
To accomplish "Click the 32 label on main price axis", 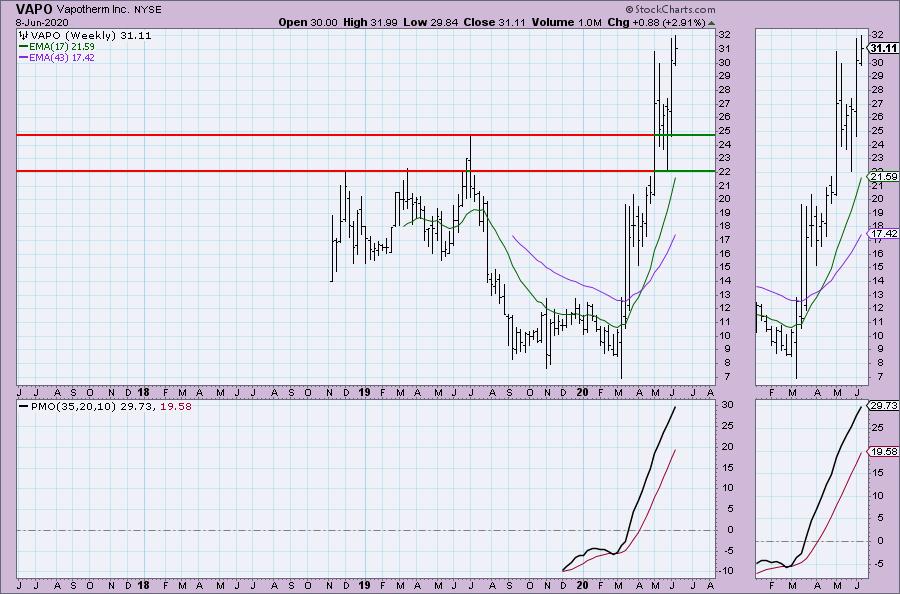I will 725,35.
